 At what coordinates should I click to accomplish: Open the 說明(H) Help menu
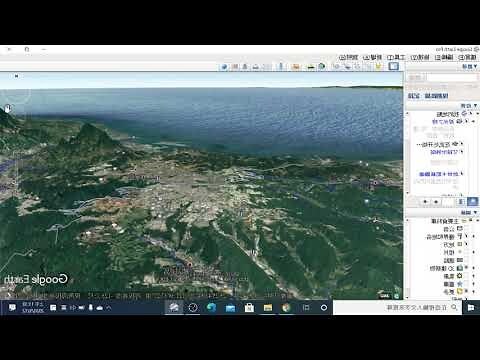[x=348, y=57]
